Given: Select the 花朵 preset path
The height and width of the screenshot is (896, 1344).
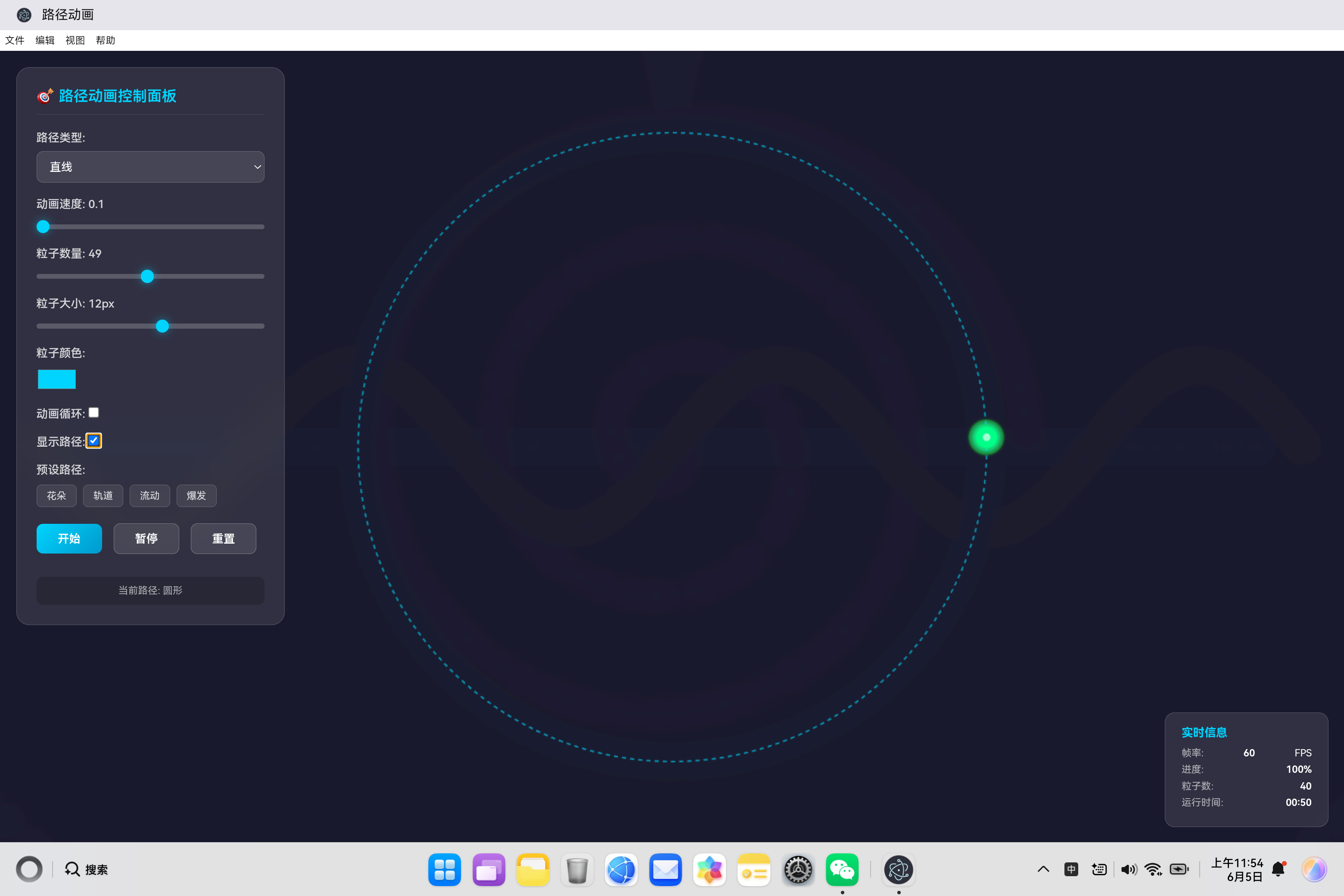Looking at the screenshot, I should pos(56,495).
